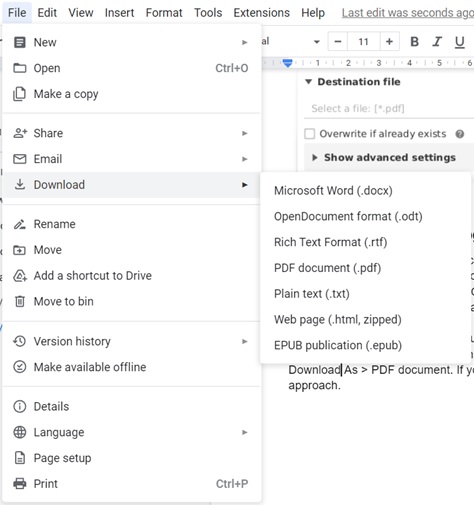The height and width of the screenshot is (505, 474).
Task: Download as Microsoft Word (.docx)
Action: coord(366,191)
